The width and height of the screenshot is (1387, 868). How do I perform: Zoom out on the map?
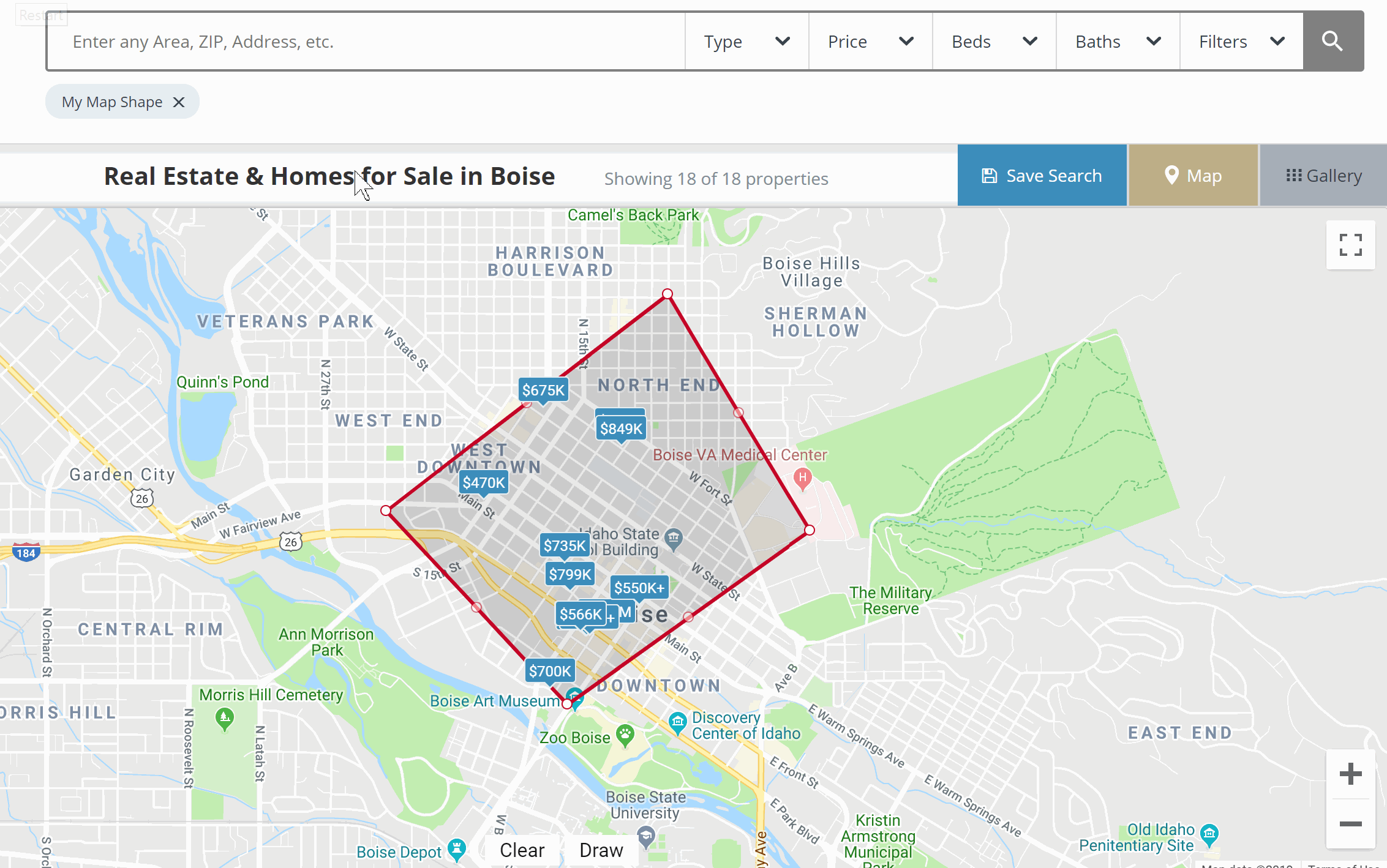[1350, 824]
